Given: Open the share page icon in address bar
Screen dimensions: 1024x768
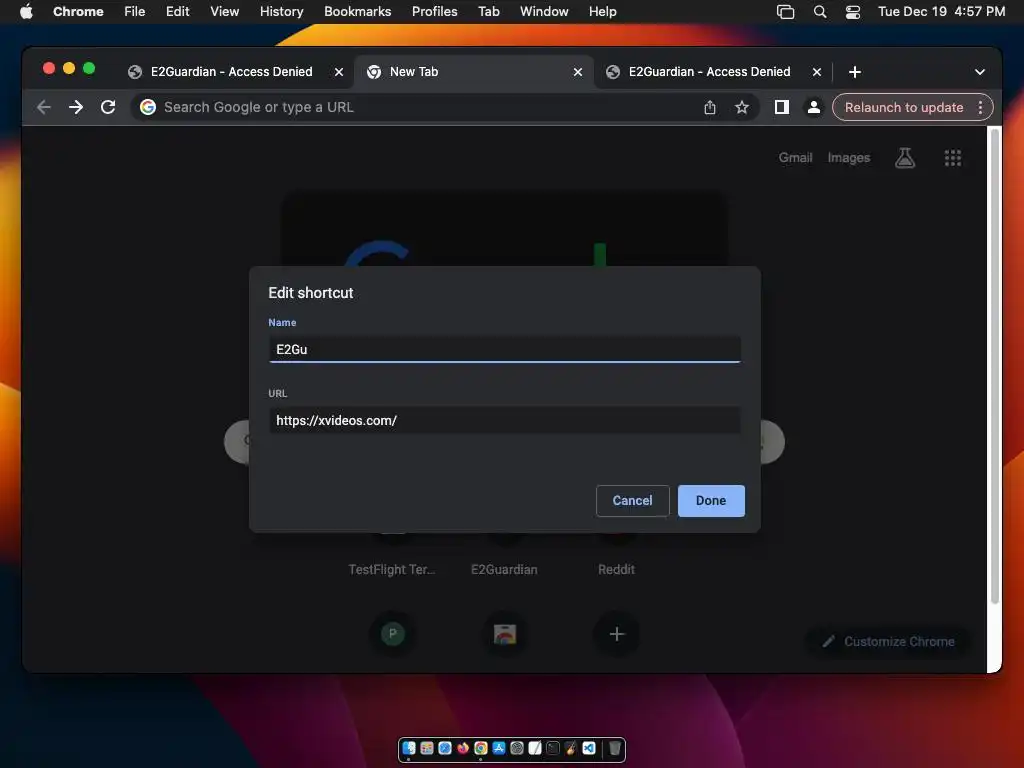Looking at the screenshot, I should pos(710,107).
